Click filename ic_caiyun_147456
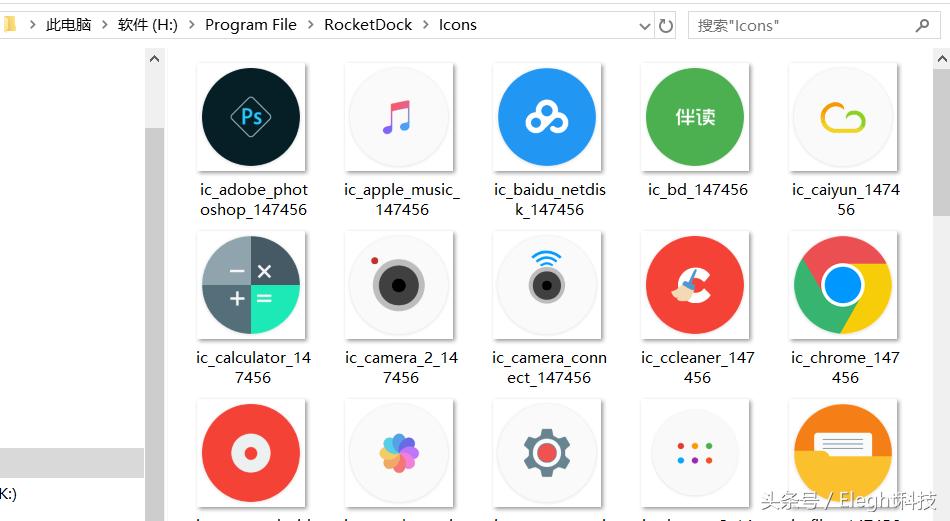 [x=846, y=199]
